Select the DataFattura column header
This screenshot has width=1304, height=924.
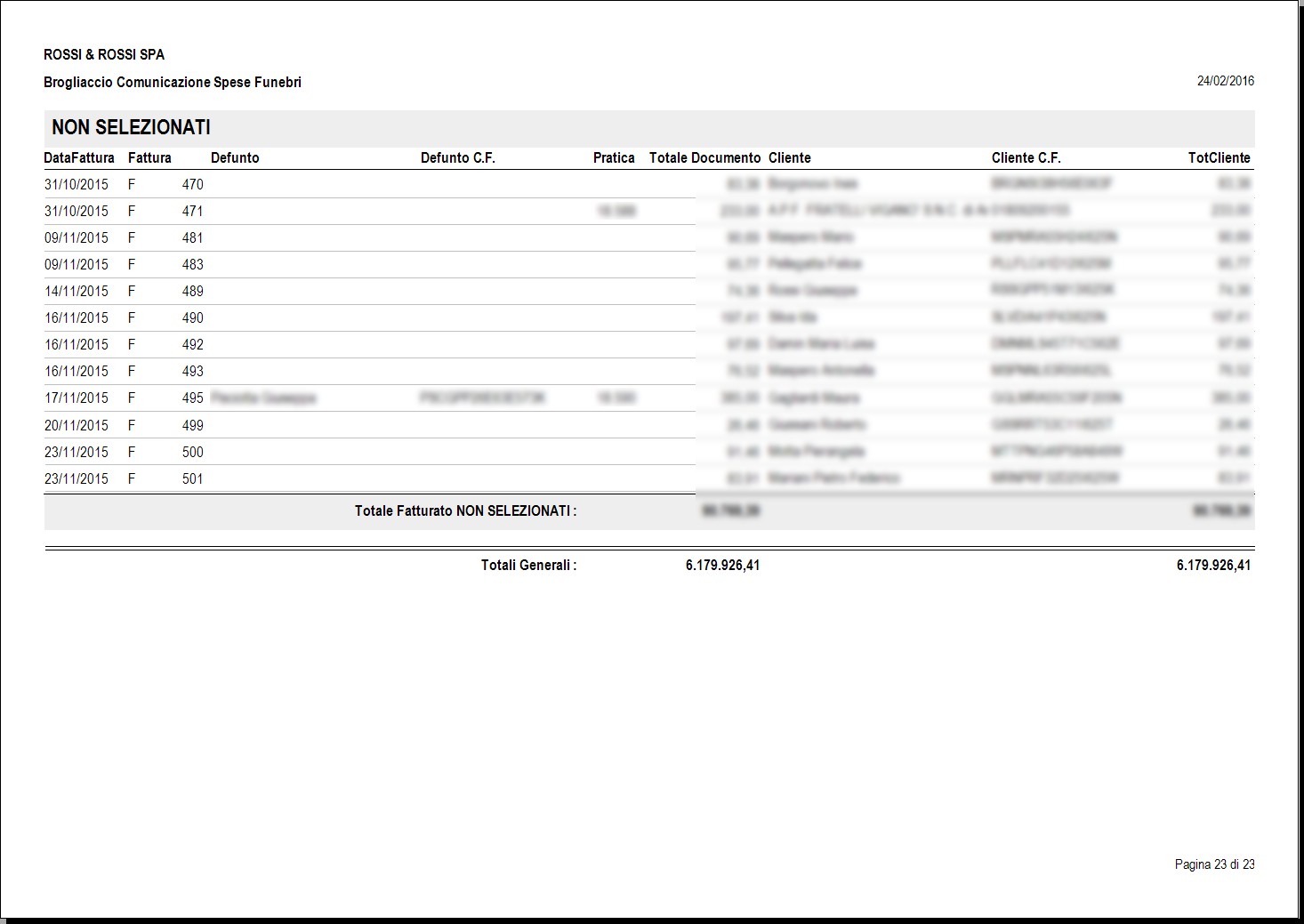coord(79,157)
